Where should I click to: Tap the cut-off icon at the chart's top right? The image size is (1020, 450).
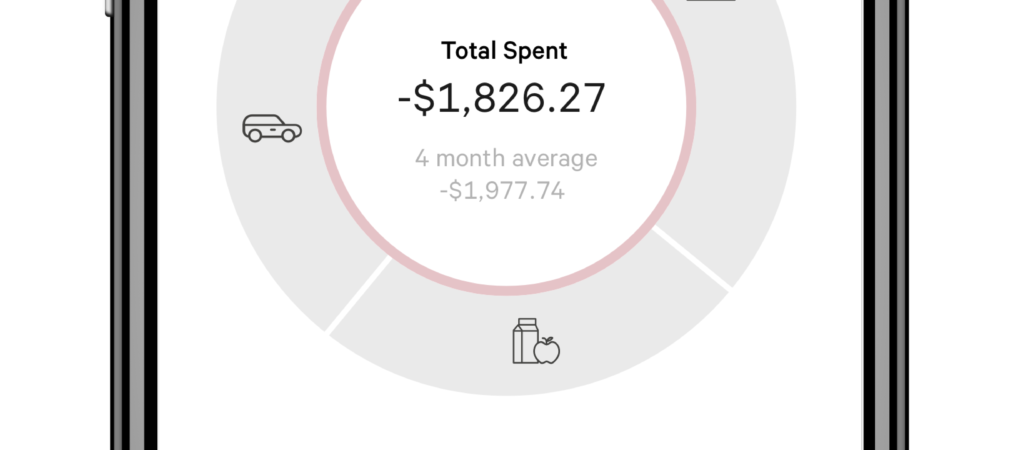pos(711,3)
